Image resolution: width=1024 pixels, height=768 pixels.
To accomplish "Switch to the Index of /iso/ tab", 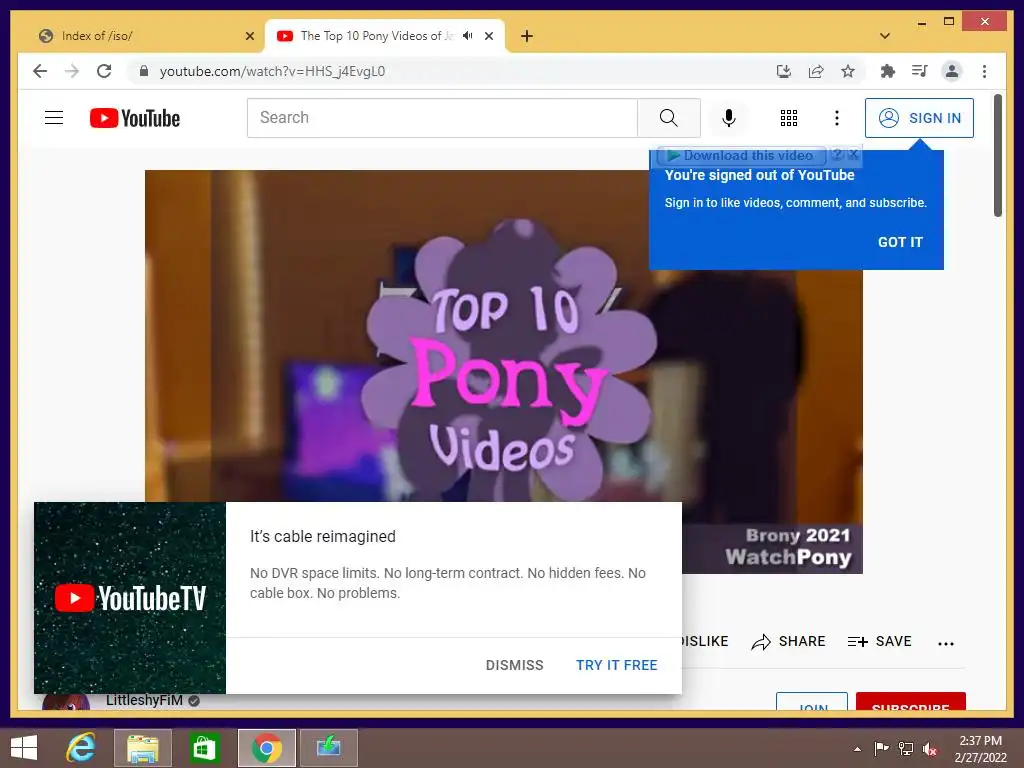I will (x=146, y=36).
